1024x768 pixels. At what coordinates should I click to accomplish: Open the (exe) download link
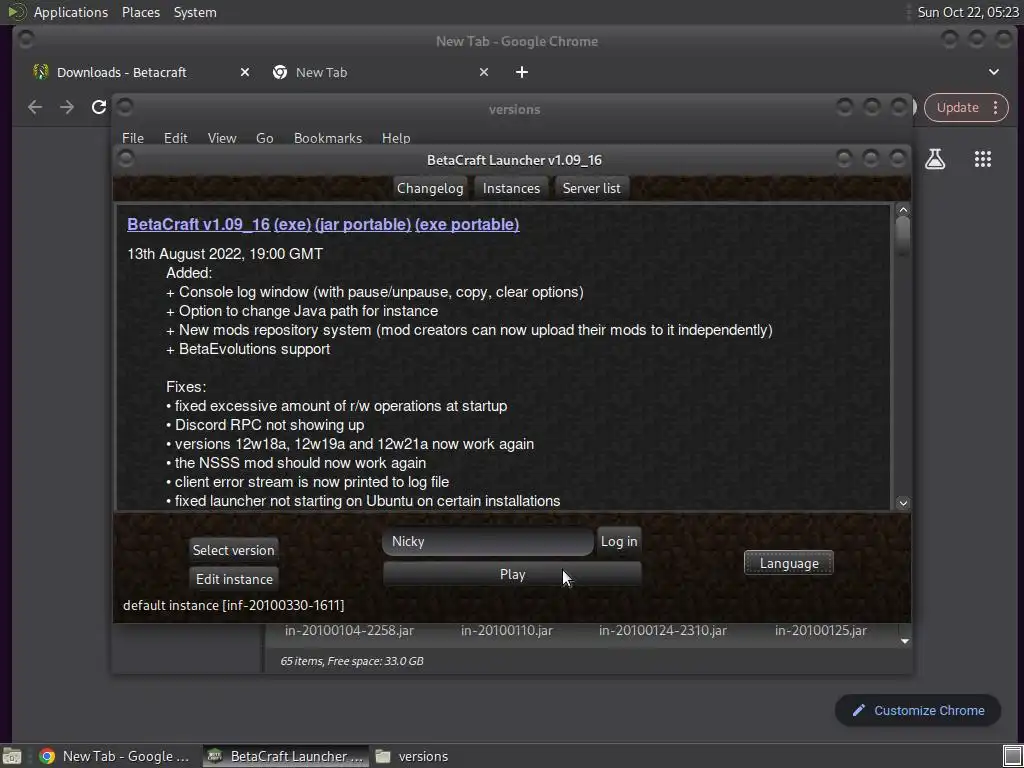click(x=293, y=224)
